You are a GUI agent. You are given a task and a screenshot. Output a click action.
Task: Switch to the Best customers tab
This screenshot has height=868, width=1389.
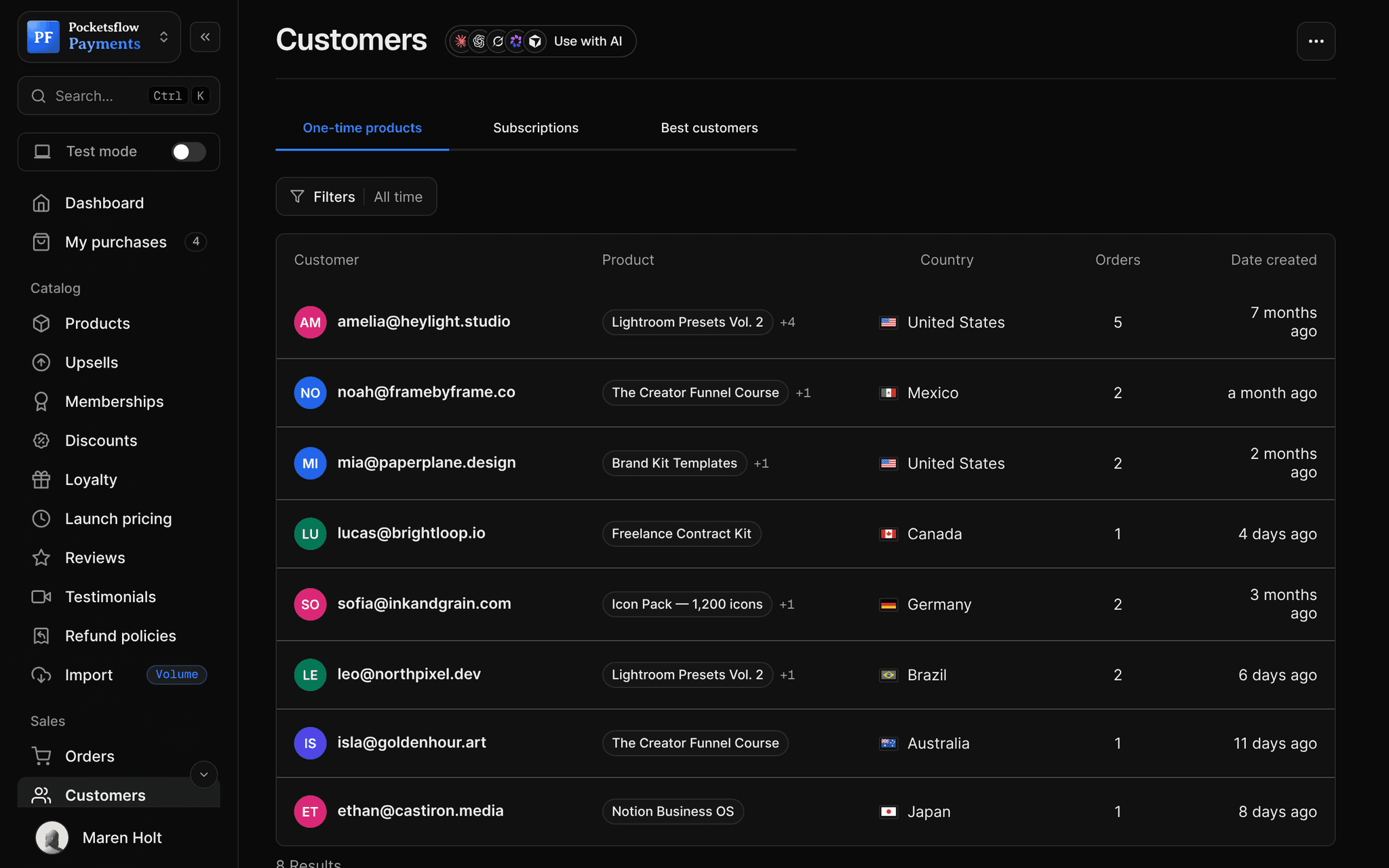[x=709, y=128]
